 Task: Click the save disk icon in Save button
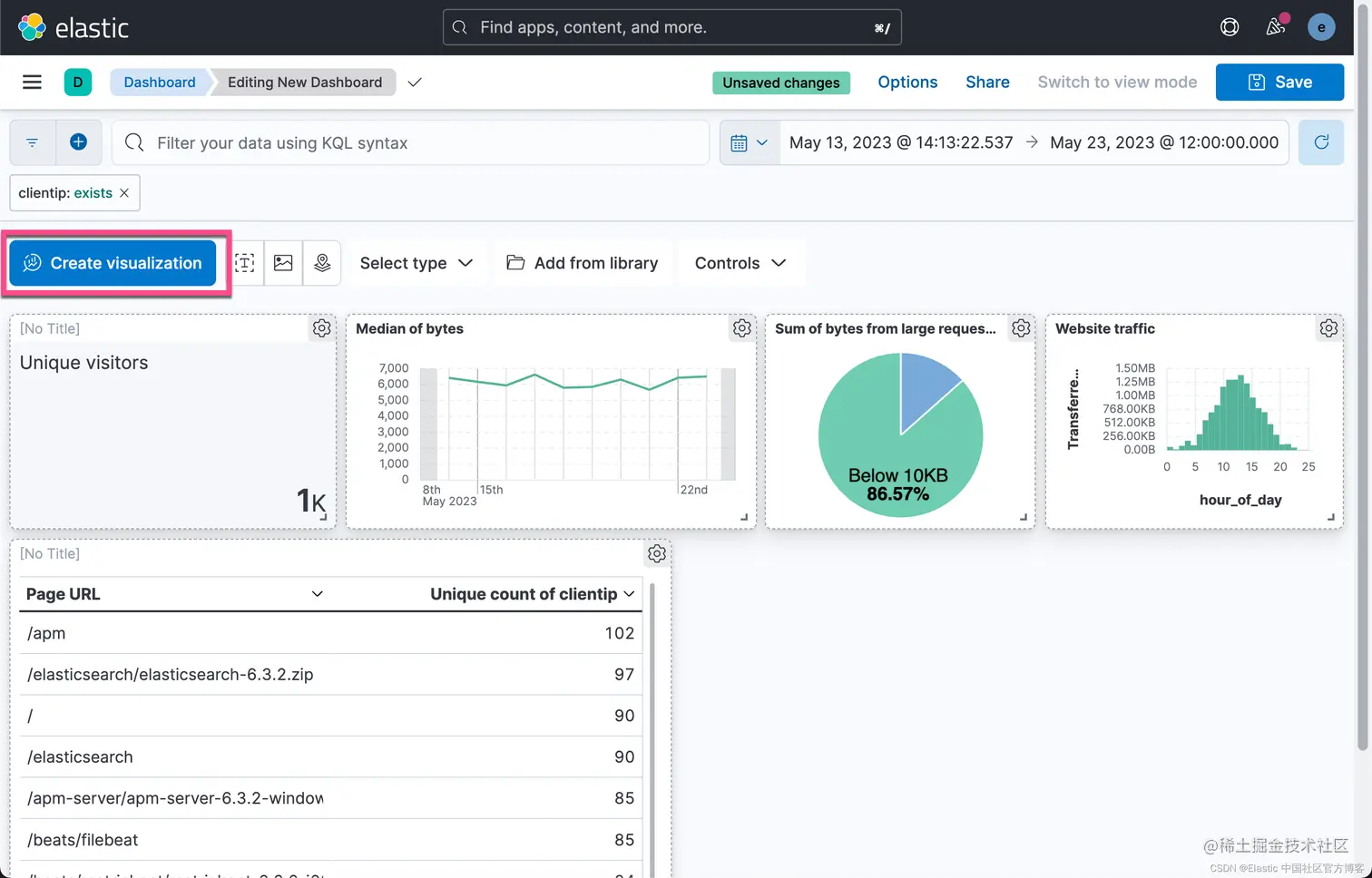click(1257, 82)
